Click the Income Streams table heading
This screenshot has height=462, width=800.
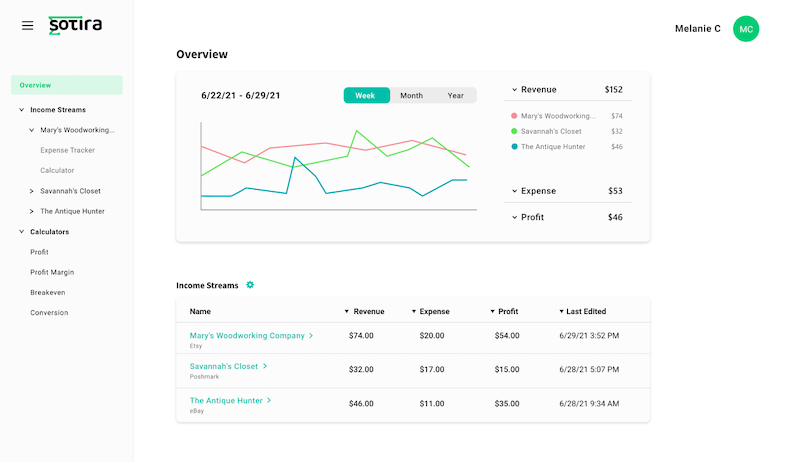[207, 286]
